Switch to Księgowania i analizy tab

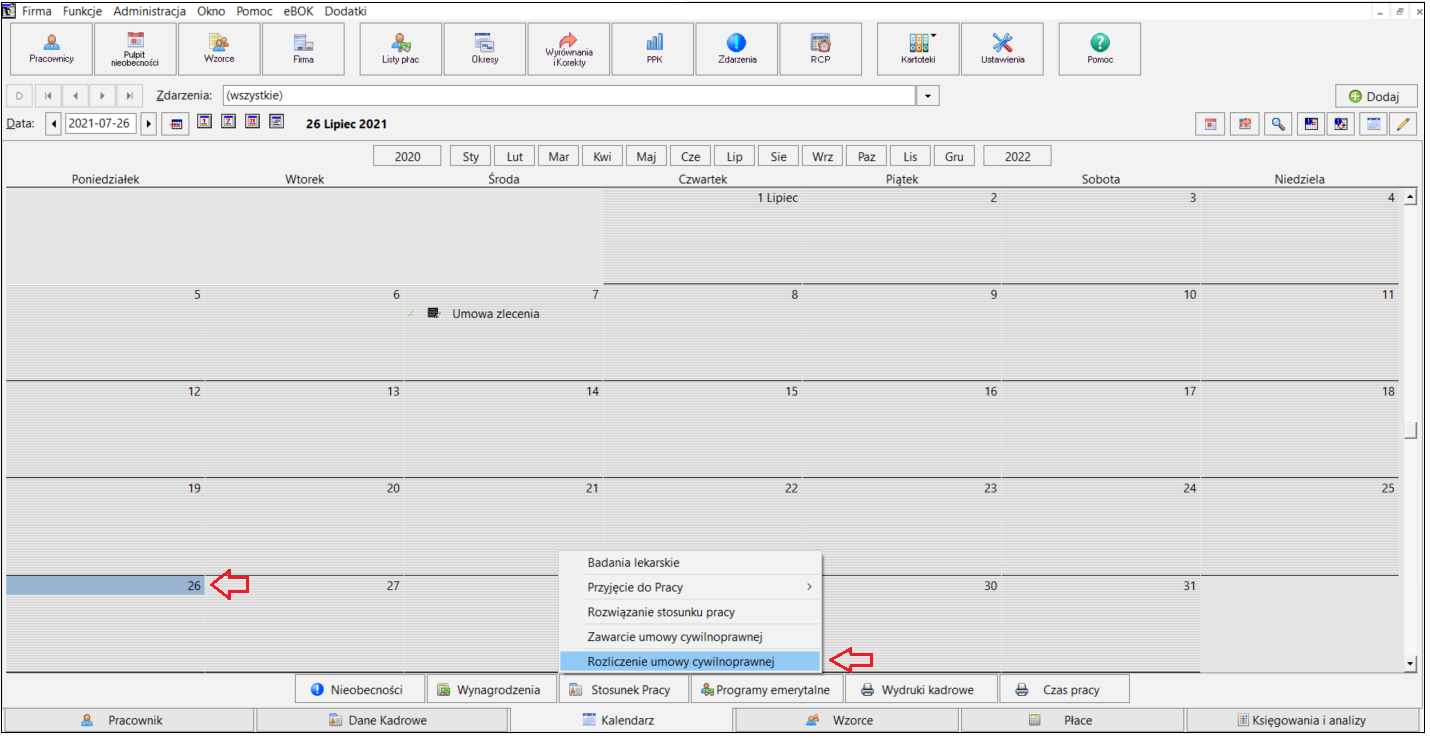coord(1302,720)
